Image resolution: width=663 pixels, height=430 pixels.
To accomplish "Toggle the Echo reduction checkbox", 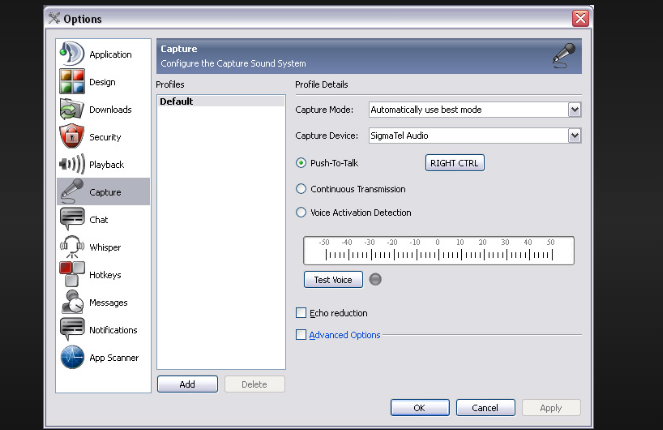I will click(x=301, y=313).
